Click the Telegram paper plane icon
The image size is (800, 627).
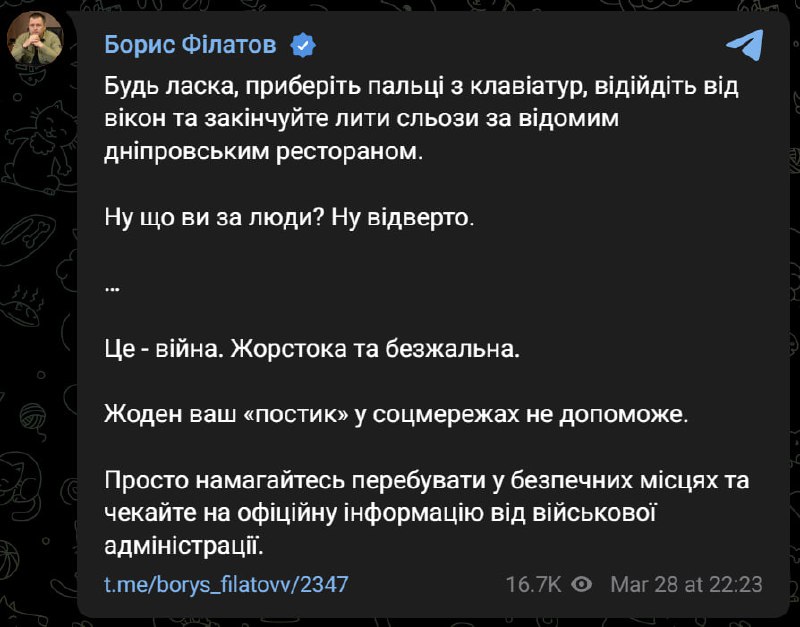click(744, 45)
